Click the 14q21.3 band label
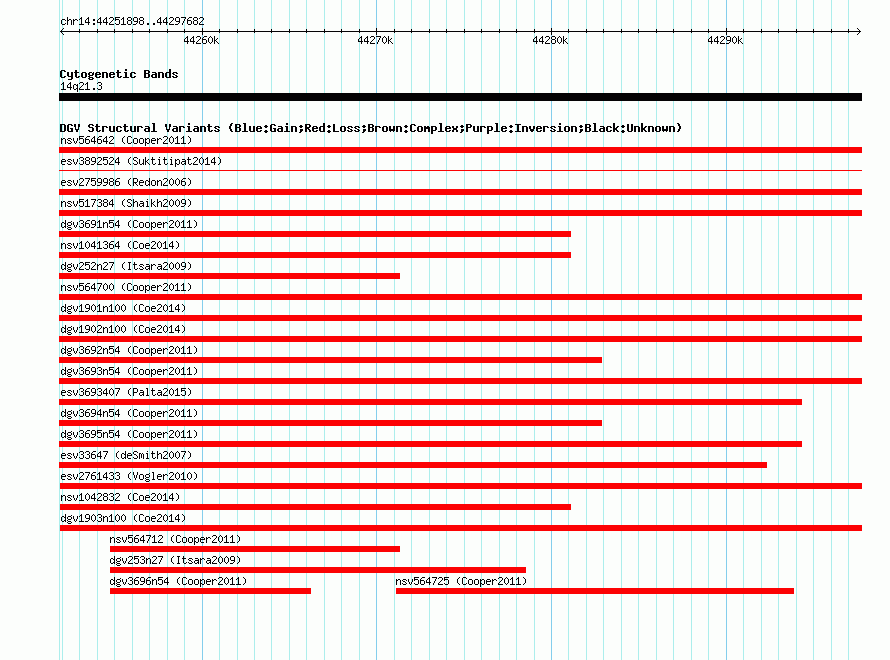This screenshot has height=660, width=890. pos(81,86)
